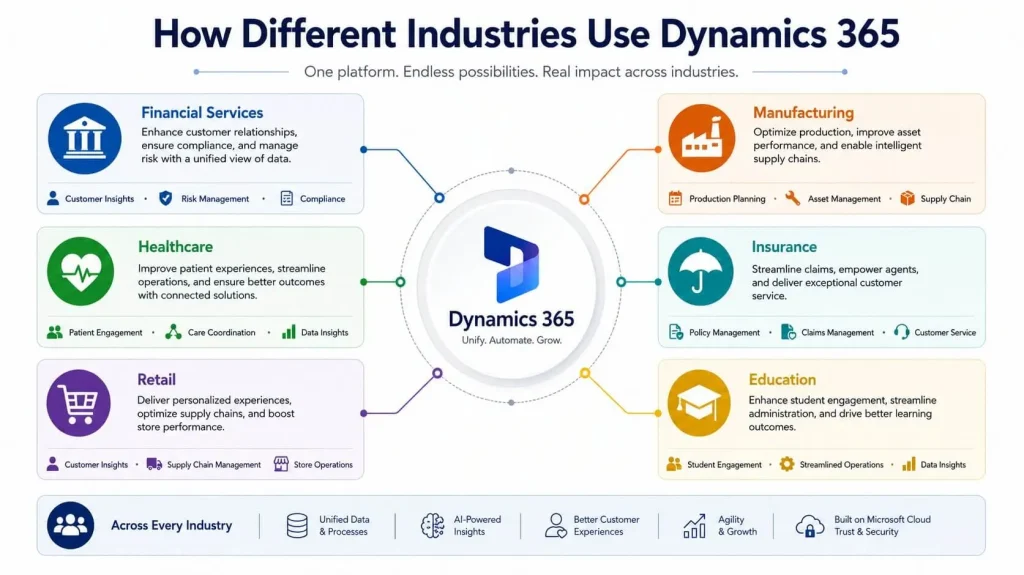Click the Dynamics 365 center logo
This screenshot has height=575, width=1024.
tap(511, 265)
